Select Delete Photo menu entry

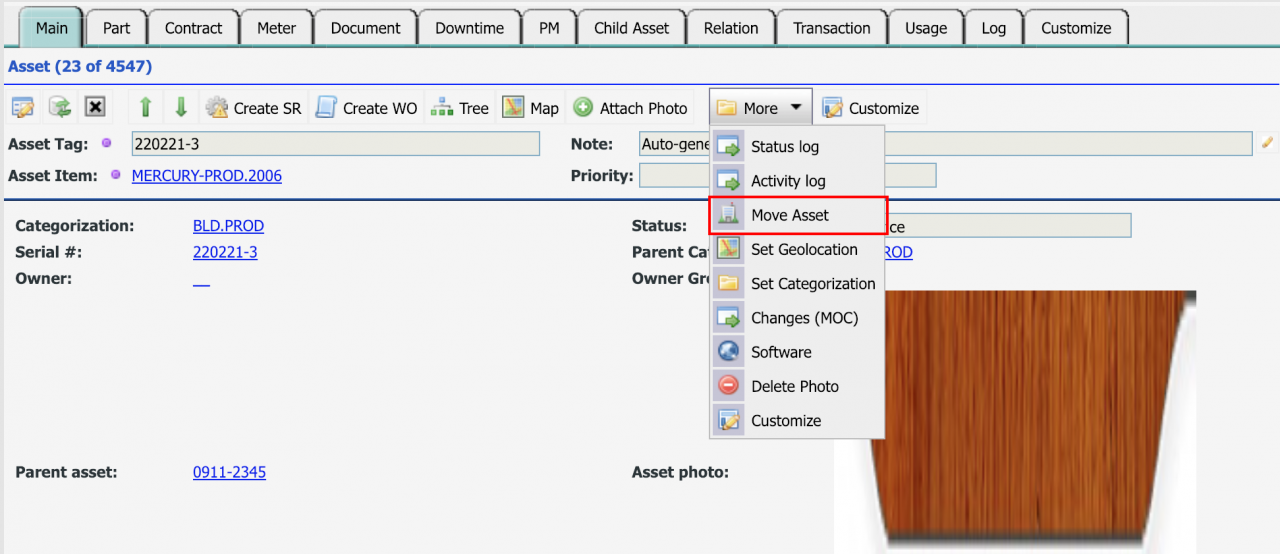pos(794,386)
